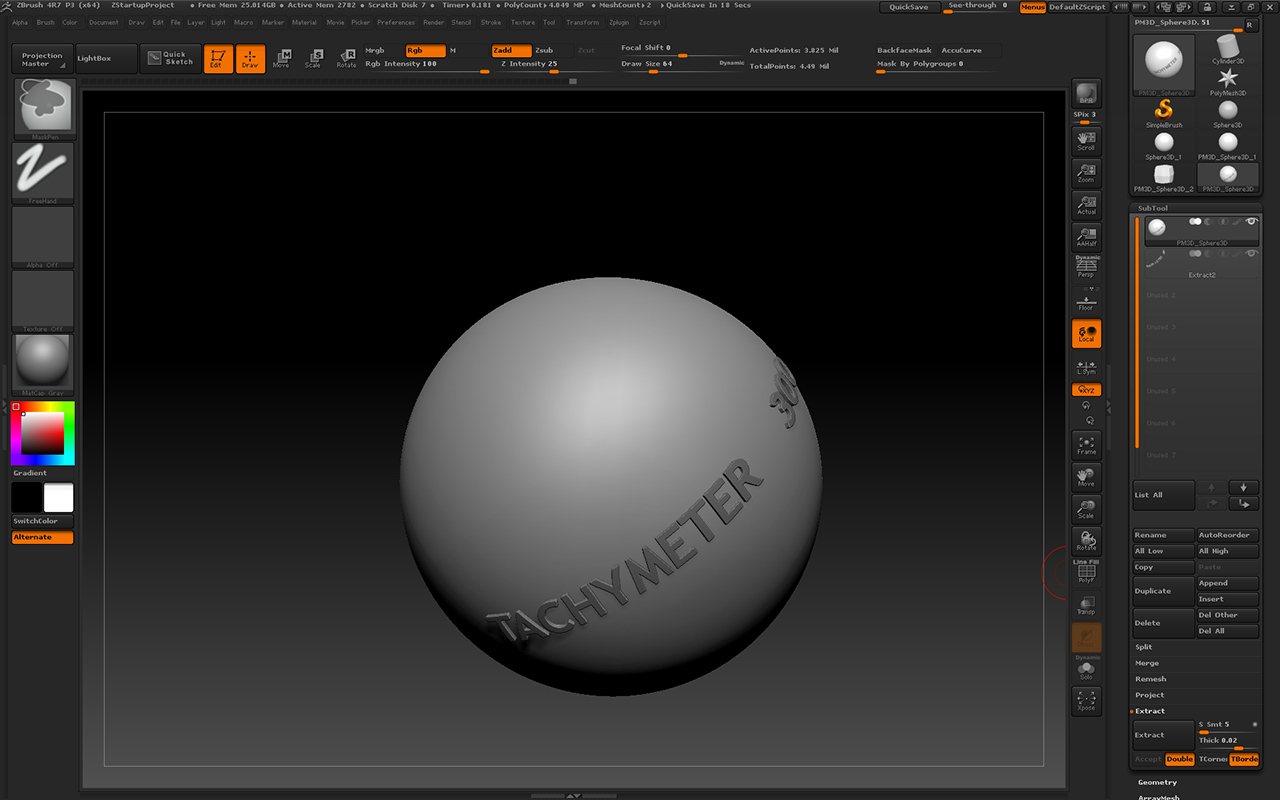Screen dimensions: 1280x800
Task: Select the Sphere3D tool
Action: (1228, 114)
